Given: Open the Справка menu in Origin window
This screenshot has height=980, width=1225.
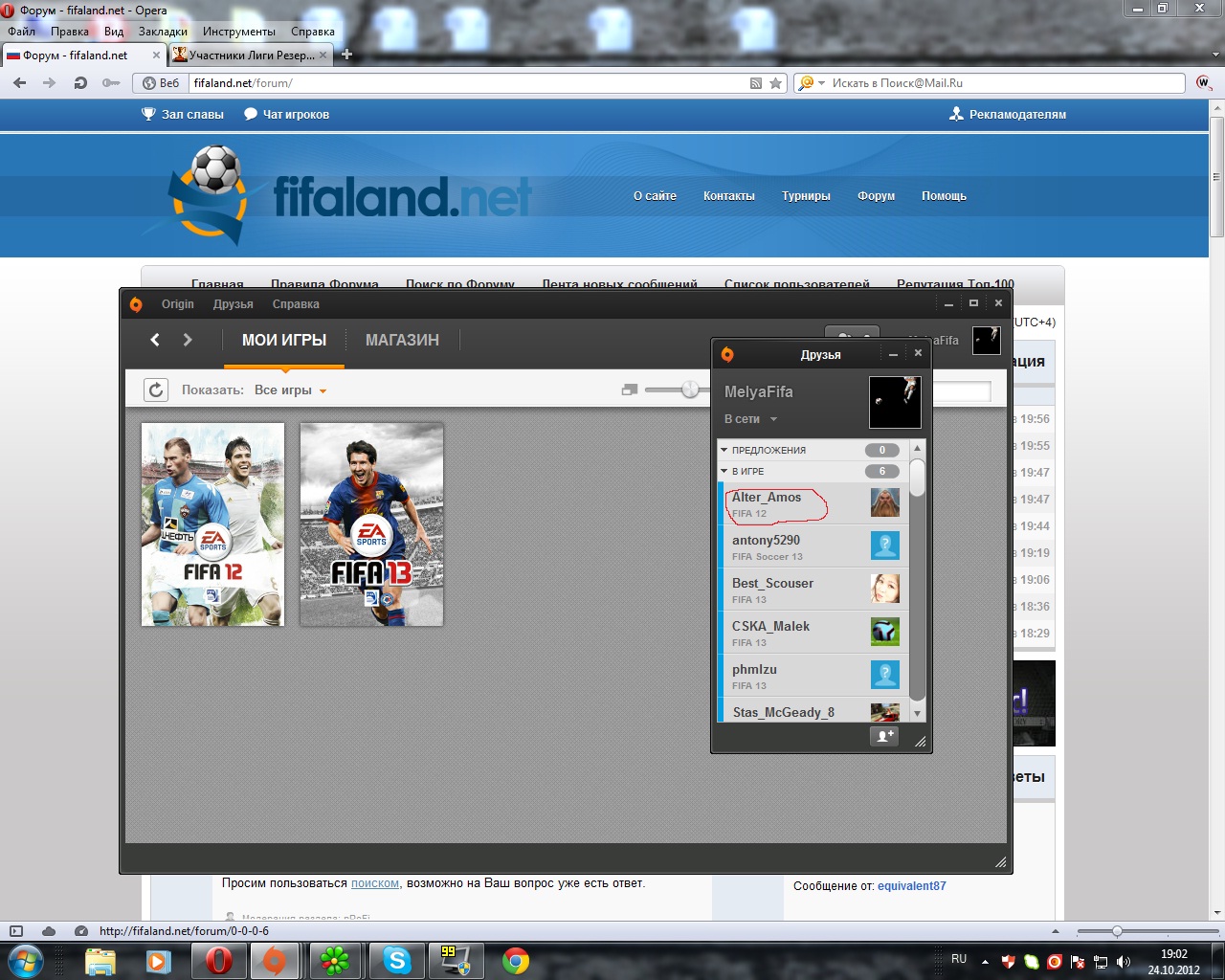Looking at the screenshot, I should tap(296, 304).
